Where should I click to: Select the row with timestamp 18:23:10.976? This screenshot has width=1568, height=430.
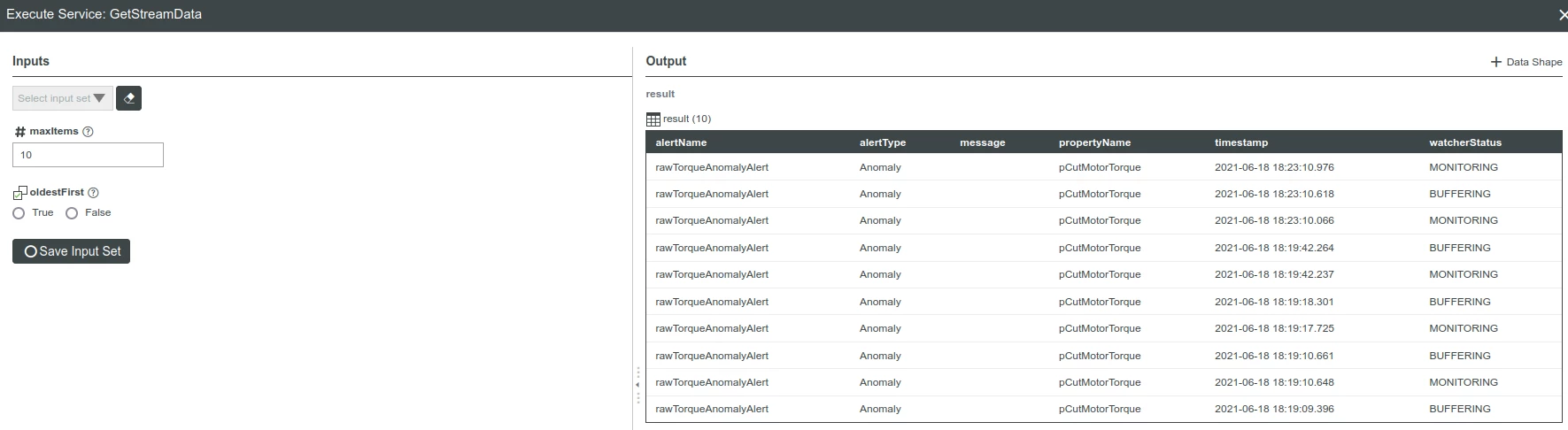[1104, 167]
